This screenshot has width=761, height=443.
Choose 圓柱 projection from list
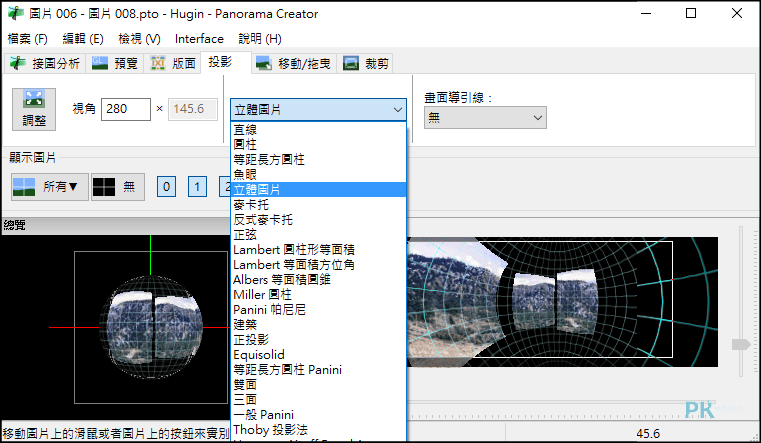pyautogui.click(x=318, y=145)
